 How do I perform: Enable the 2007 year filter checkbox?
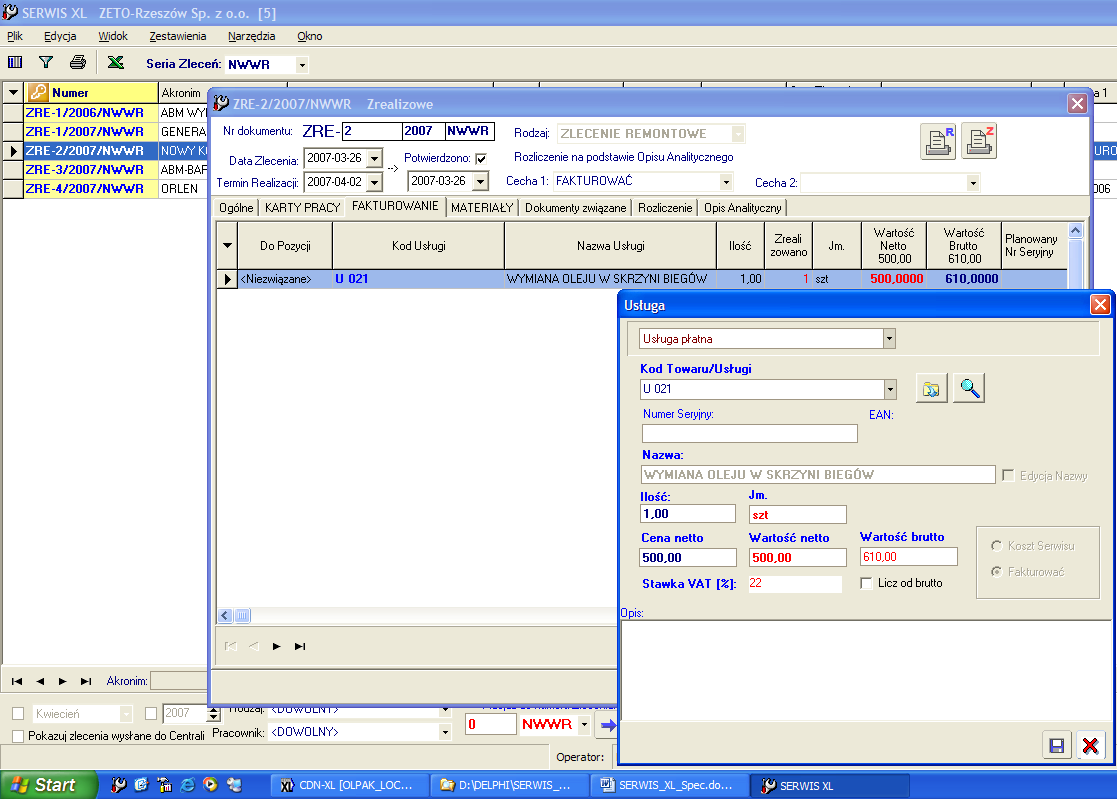[151, 713]
